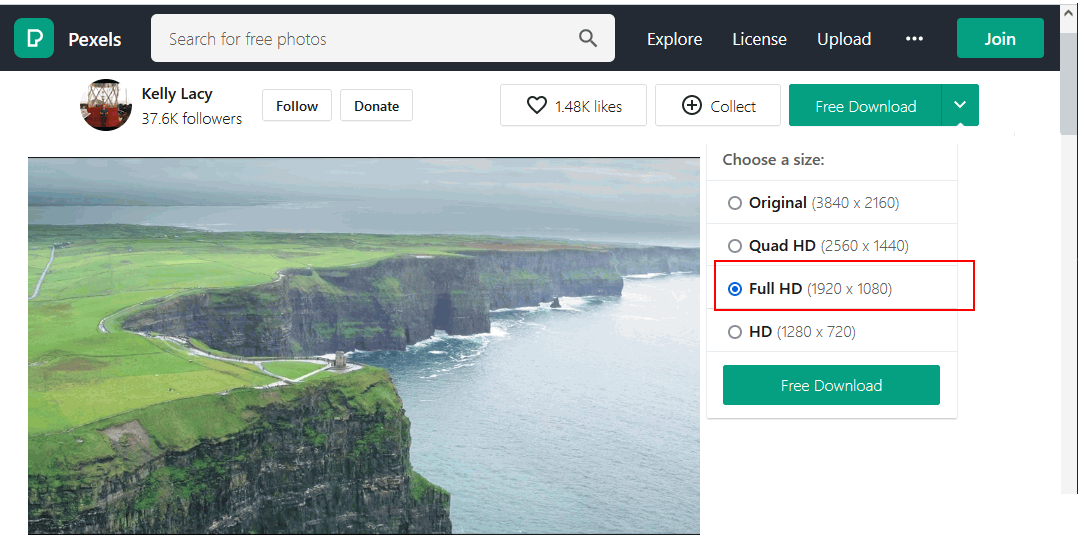Select the Full HD 1920 x 1080 option

(x=735, y=289)
